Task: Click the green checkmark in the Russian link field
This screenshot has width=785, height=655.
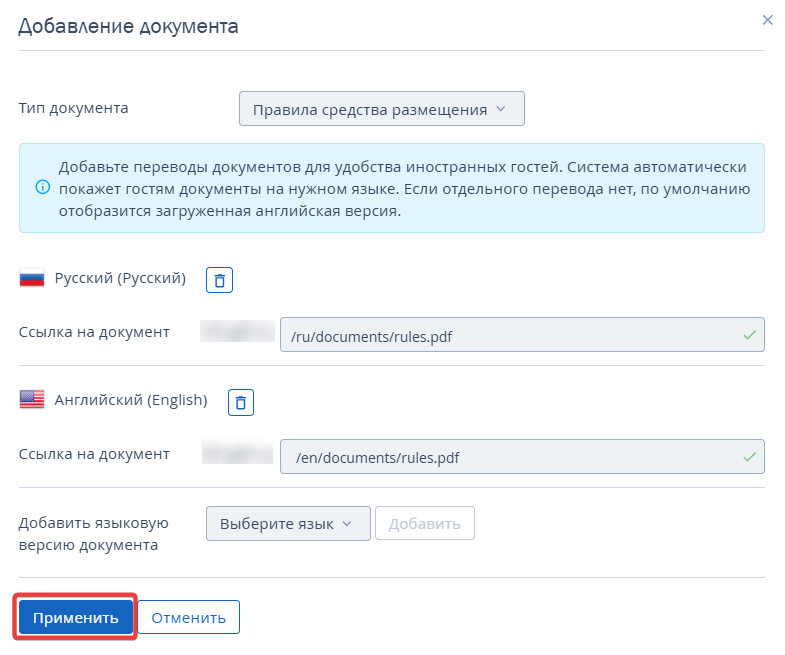Action: click(x=749, y=335)
